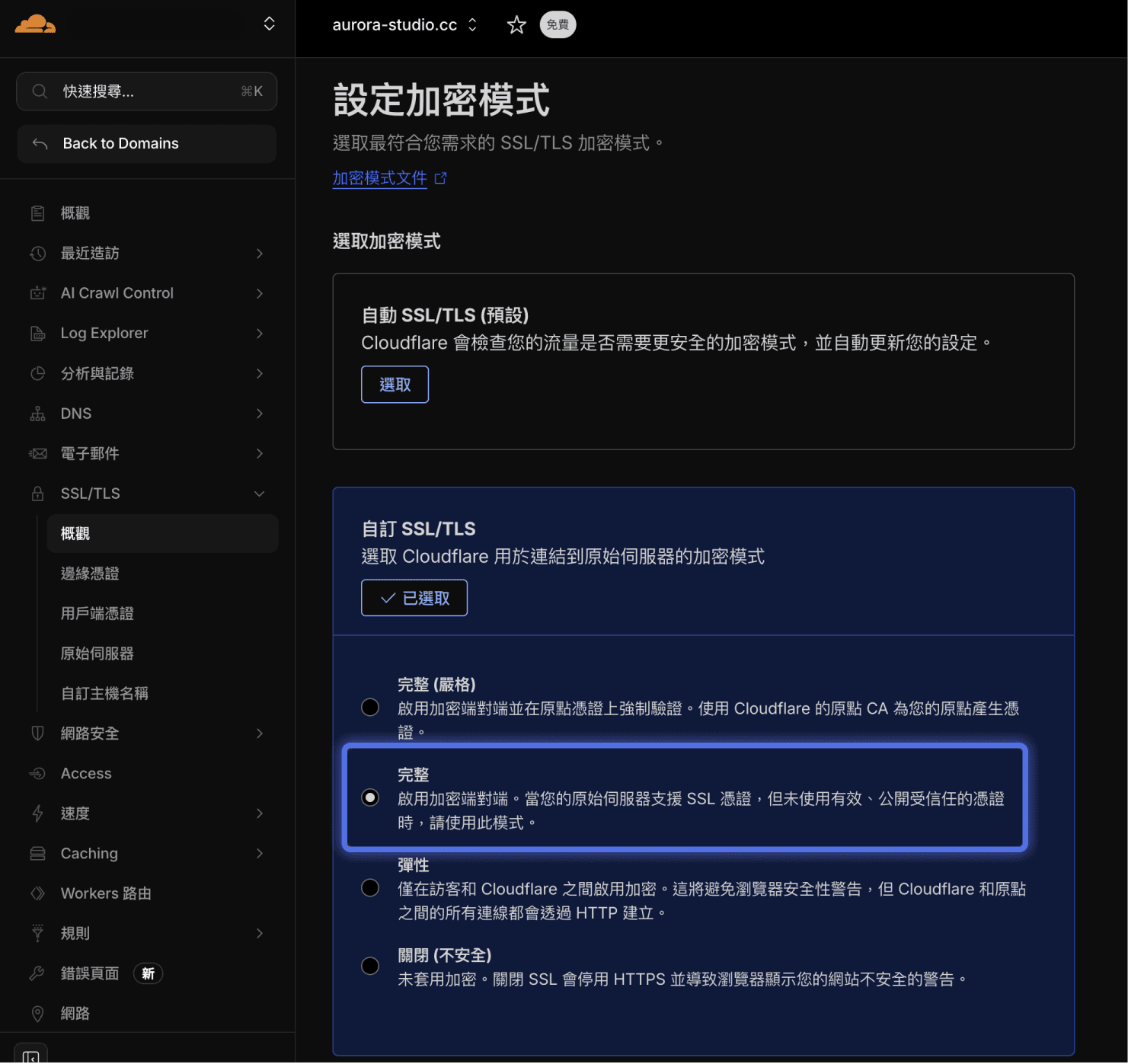Click the 錯誤頁面 wrench icon
The image size is (1128, 1064).
pos(37,973)
